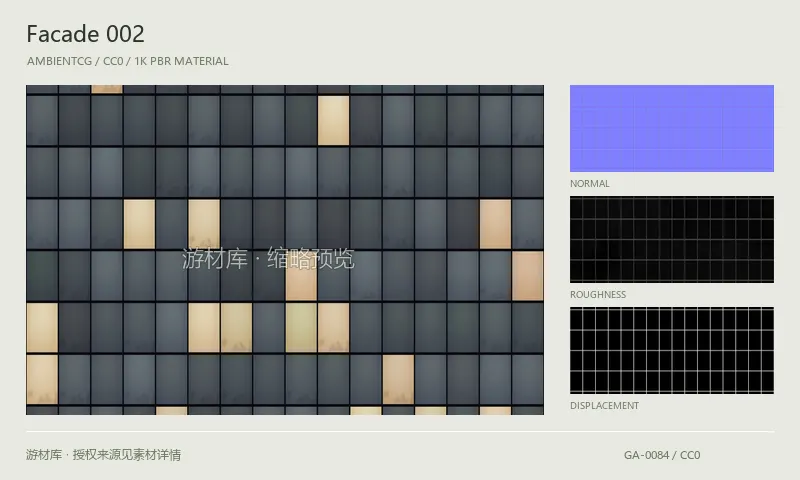800x480 pixels.
Task: Click the GA-0084 / CC0 code
Action: (x=662, y=455)
